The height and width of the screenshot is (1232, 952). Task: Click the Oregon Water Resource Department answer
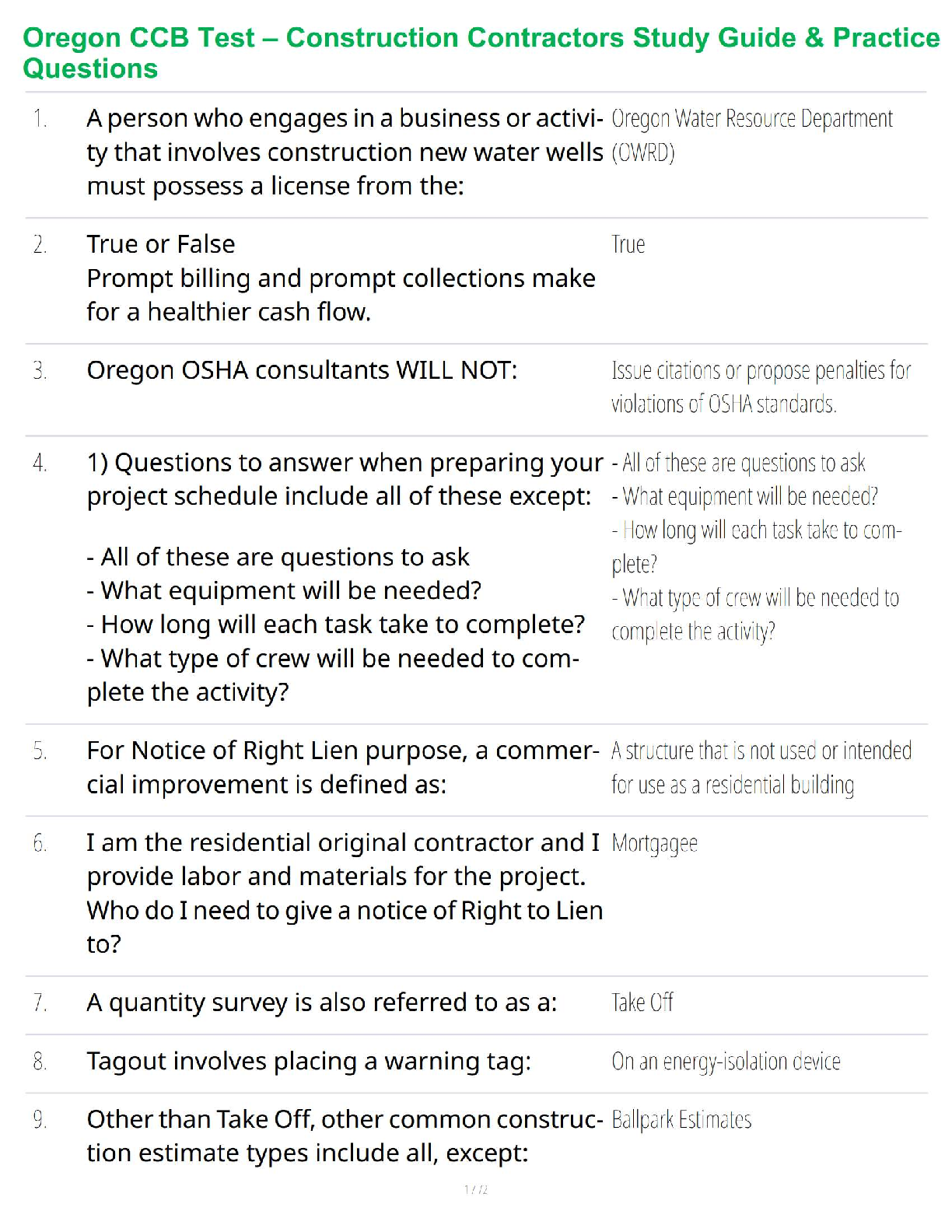(x=751, y=135)
